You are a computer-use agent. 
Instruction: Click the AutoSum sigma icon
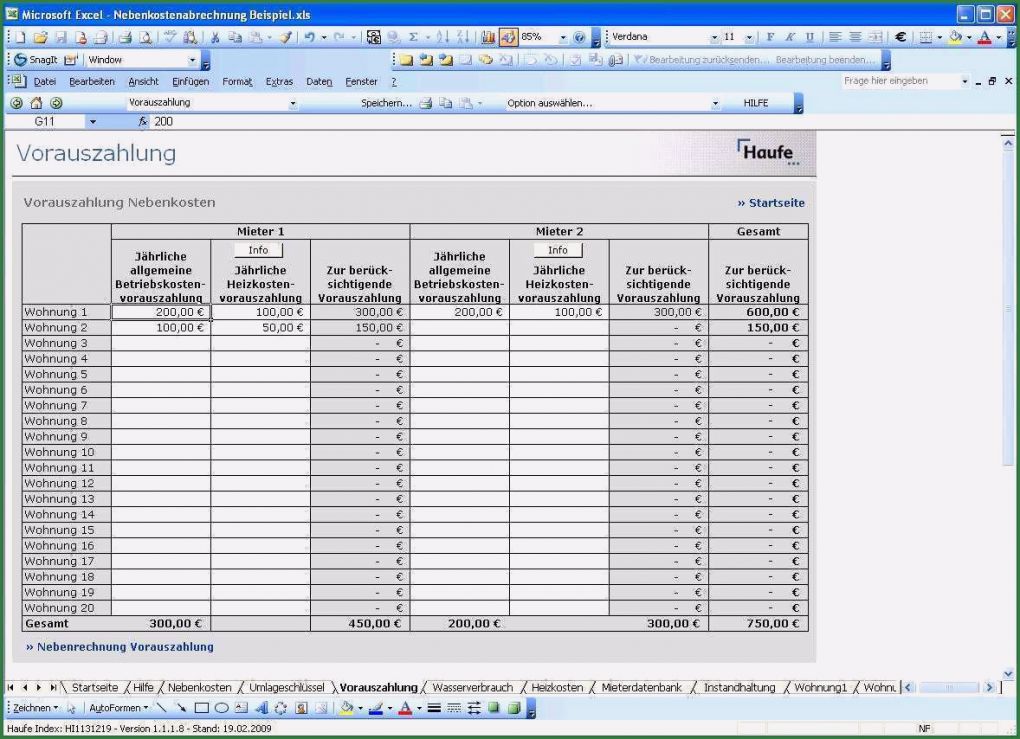(413, 37)
